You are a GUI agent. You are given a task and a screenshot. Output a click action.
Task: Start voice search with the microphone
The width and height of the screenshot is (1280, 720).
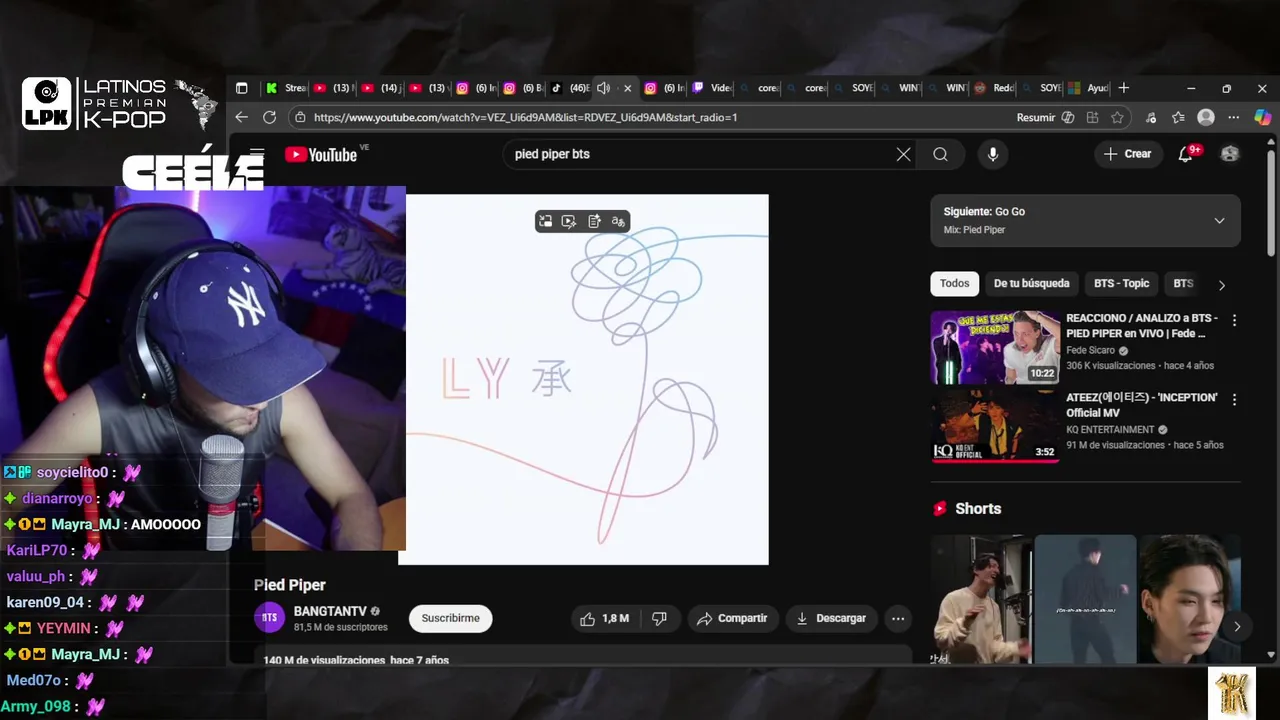click(992, 154)
